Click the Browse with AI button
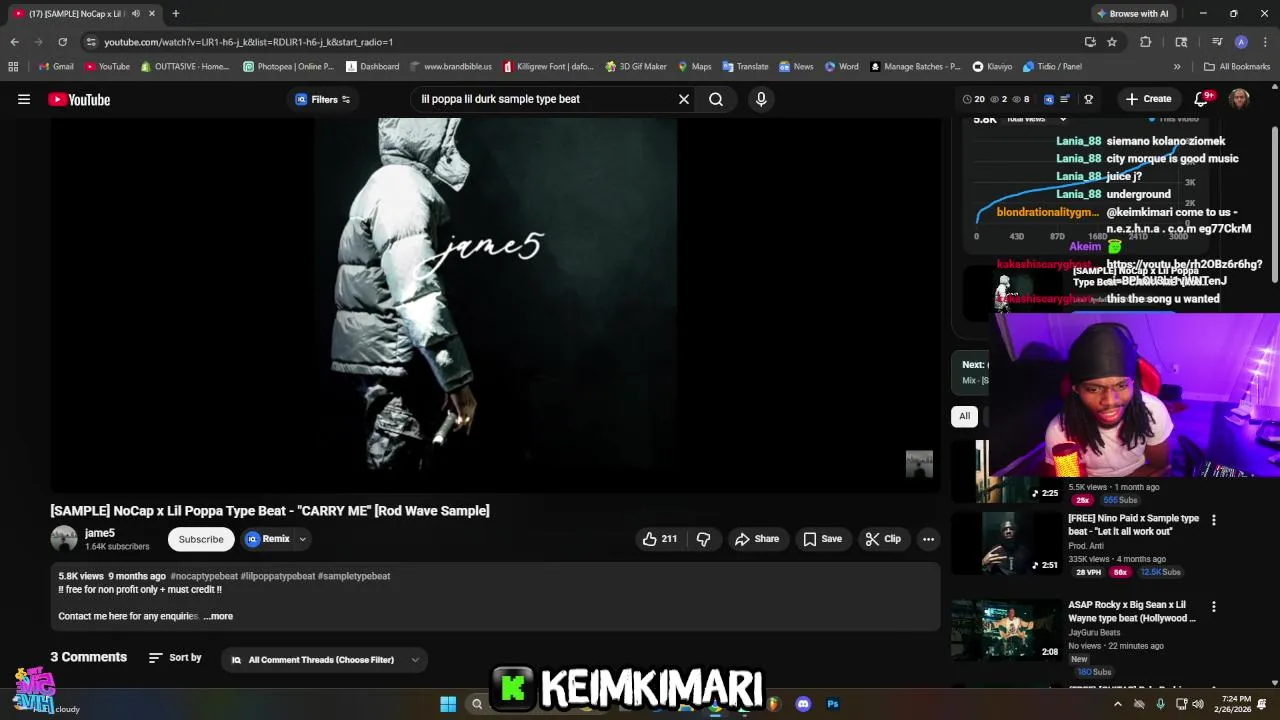The image size is (1280, 720). 1132,13
